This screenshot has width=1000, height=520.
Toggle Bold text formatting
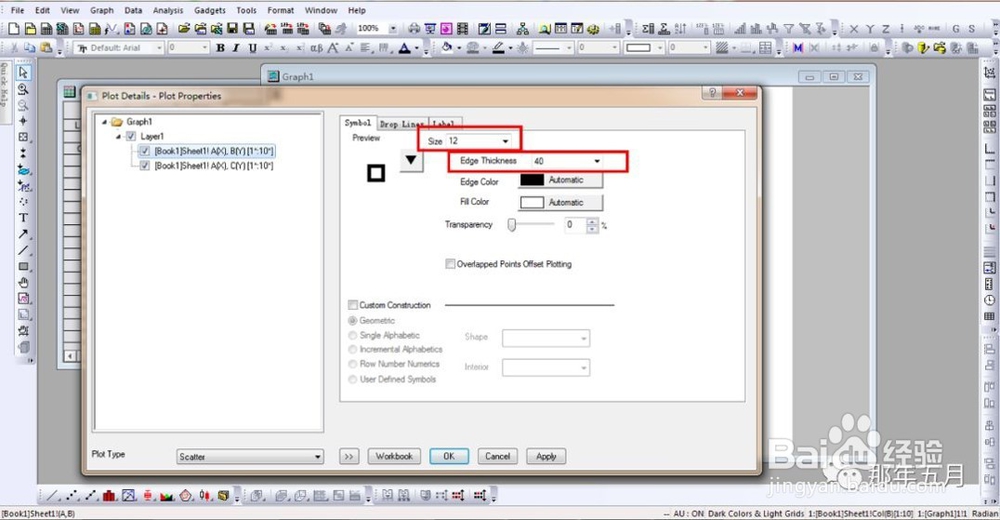(220, 48)
